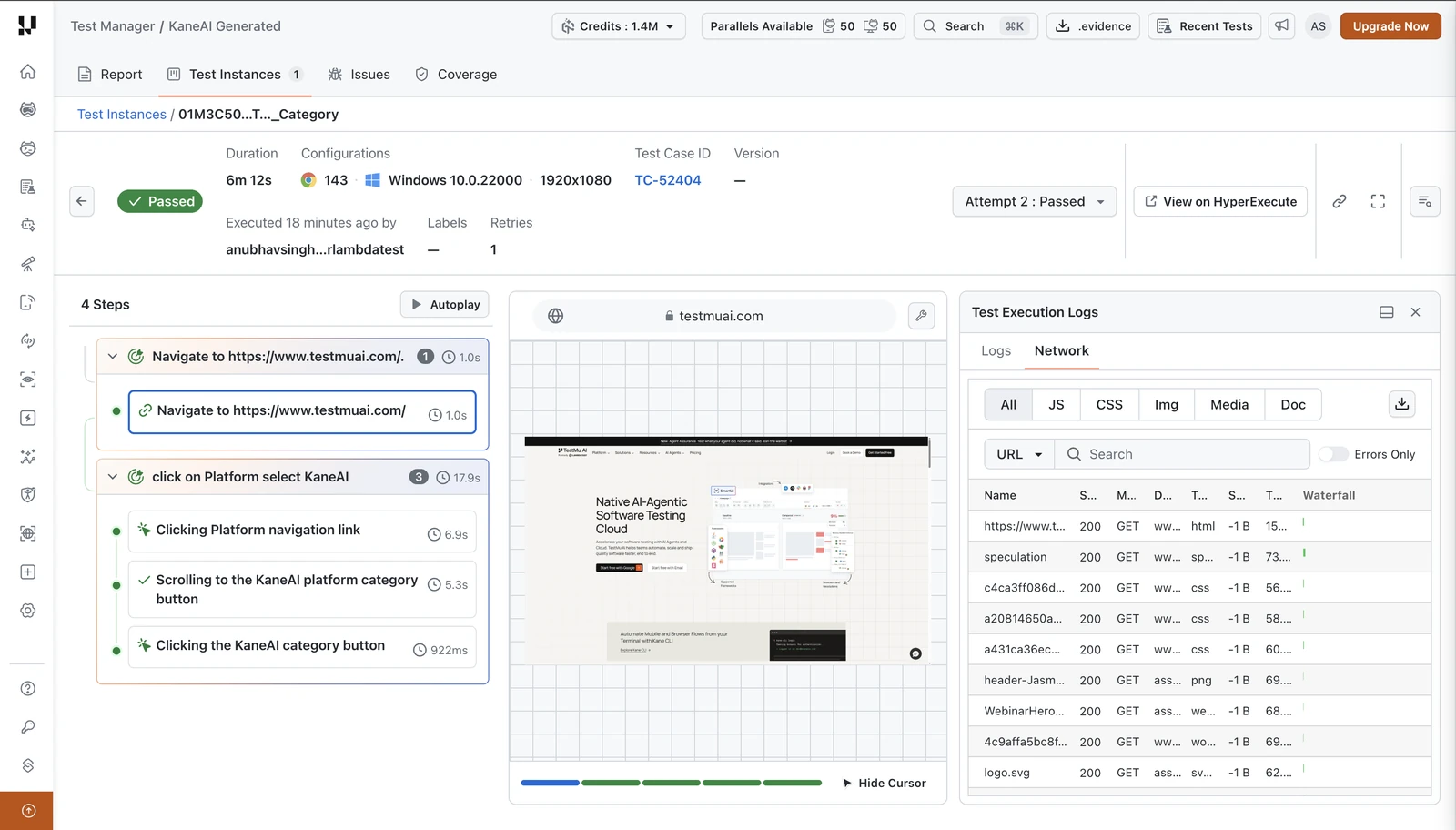Minimize the Test Execution Logs panel
This screenshot has width=1456, height=830.
[x=1386, y=312]
